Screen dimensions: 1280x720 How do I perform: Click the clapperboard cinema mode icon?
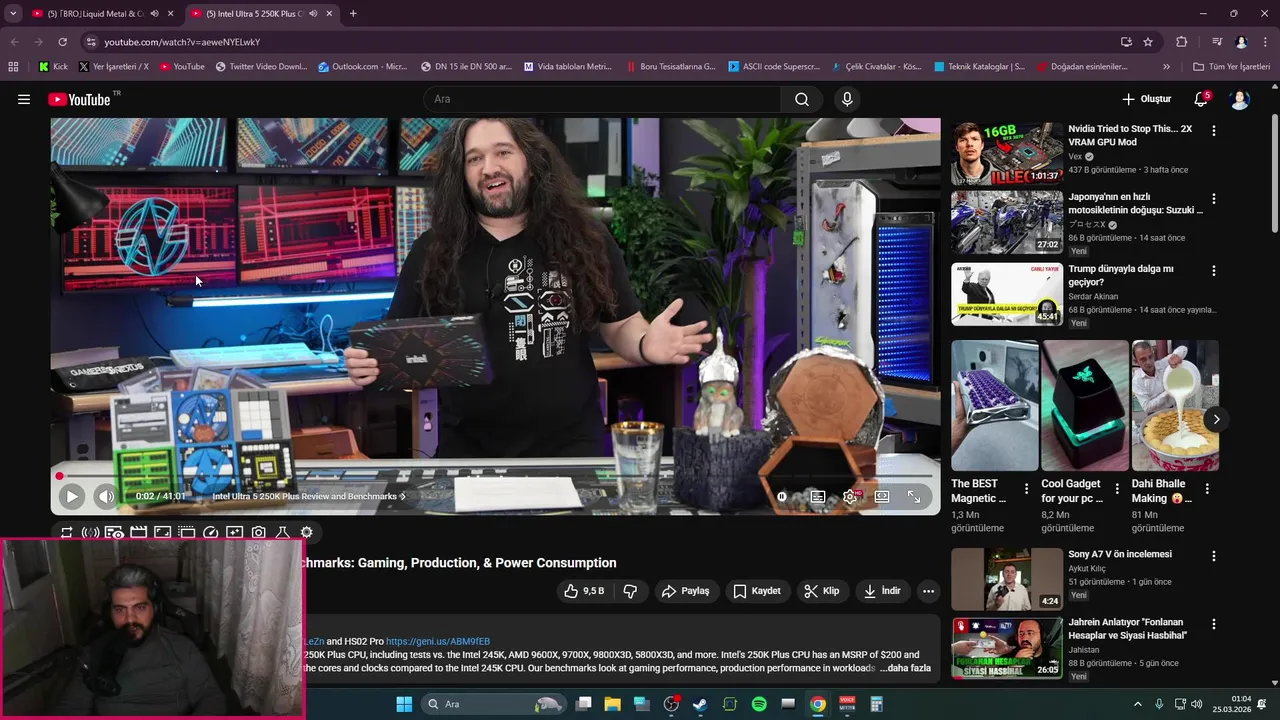138,533
